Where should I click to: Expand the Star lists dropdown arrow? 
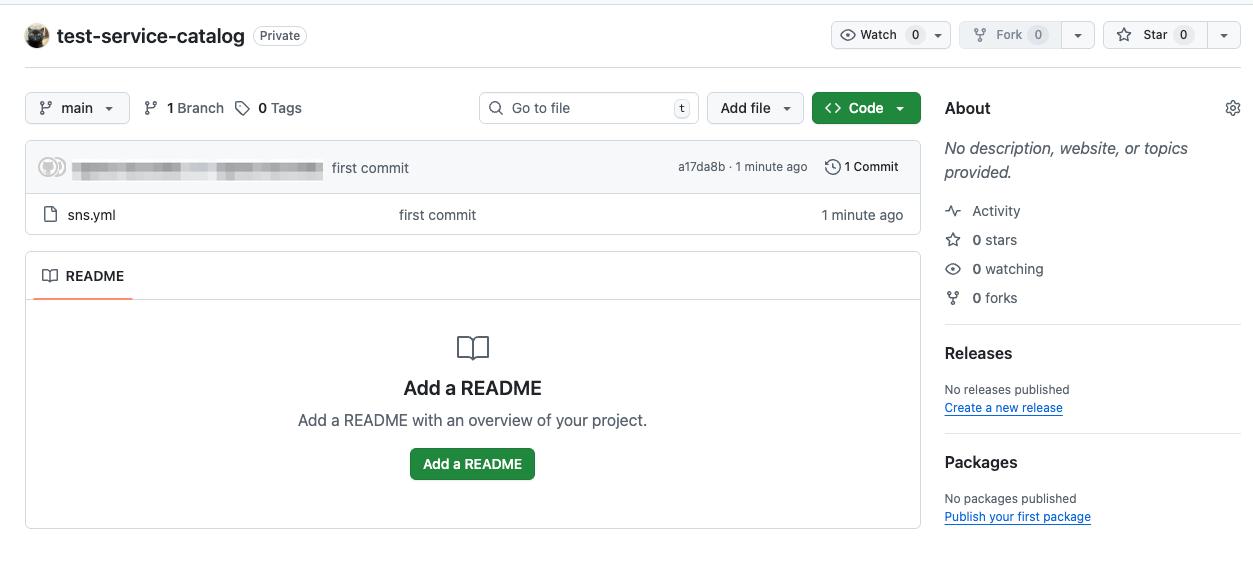pos(1224,35)
